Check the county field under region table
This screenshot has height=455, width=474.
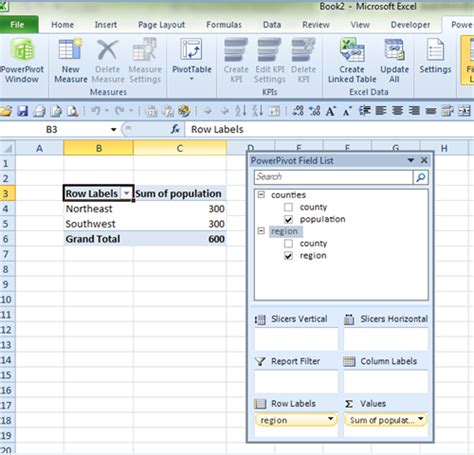pyautogui.click(x=288, y=244)
